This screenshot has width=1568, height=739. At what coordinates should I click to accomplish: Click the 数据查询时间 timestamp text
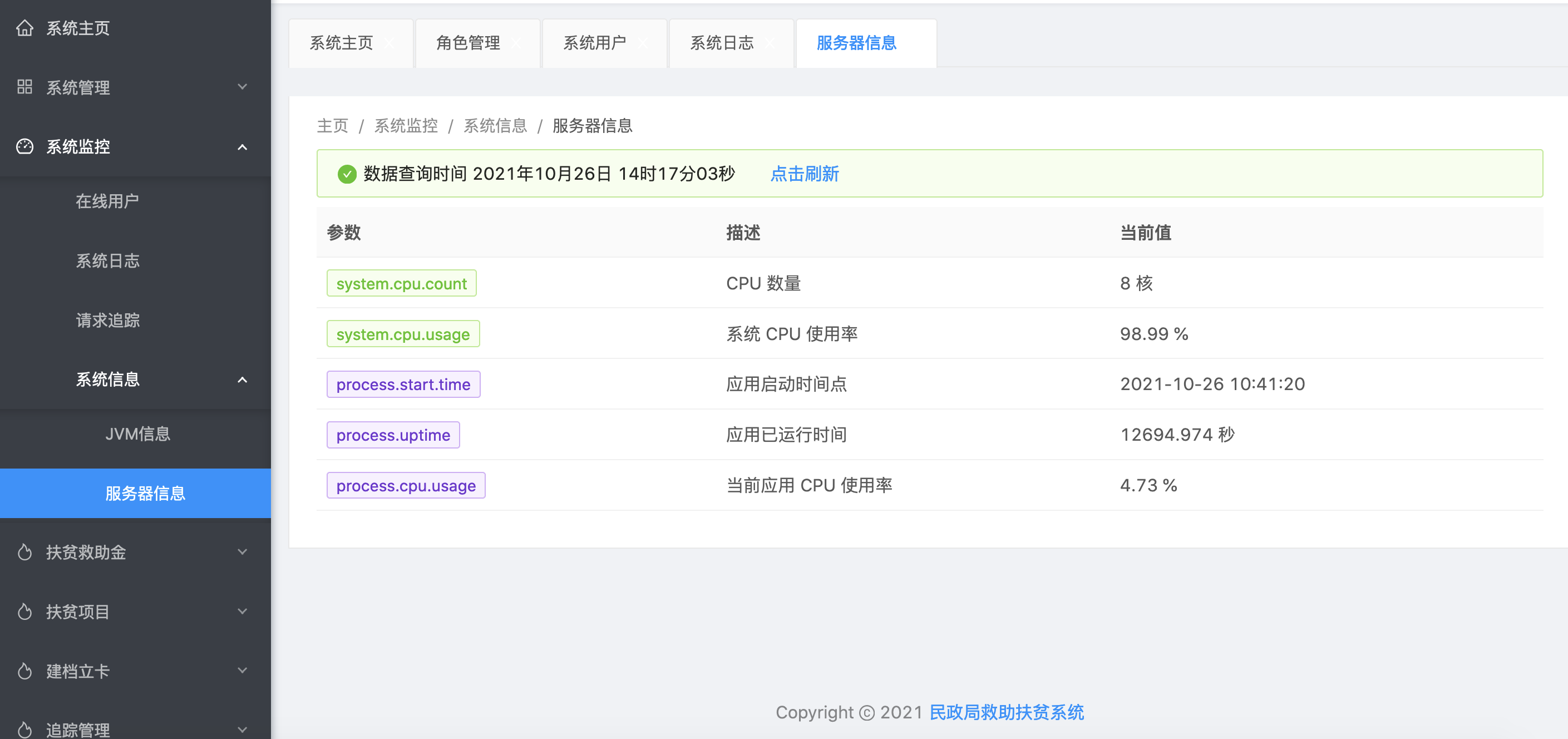click(549, 174)
